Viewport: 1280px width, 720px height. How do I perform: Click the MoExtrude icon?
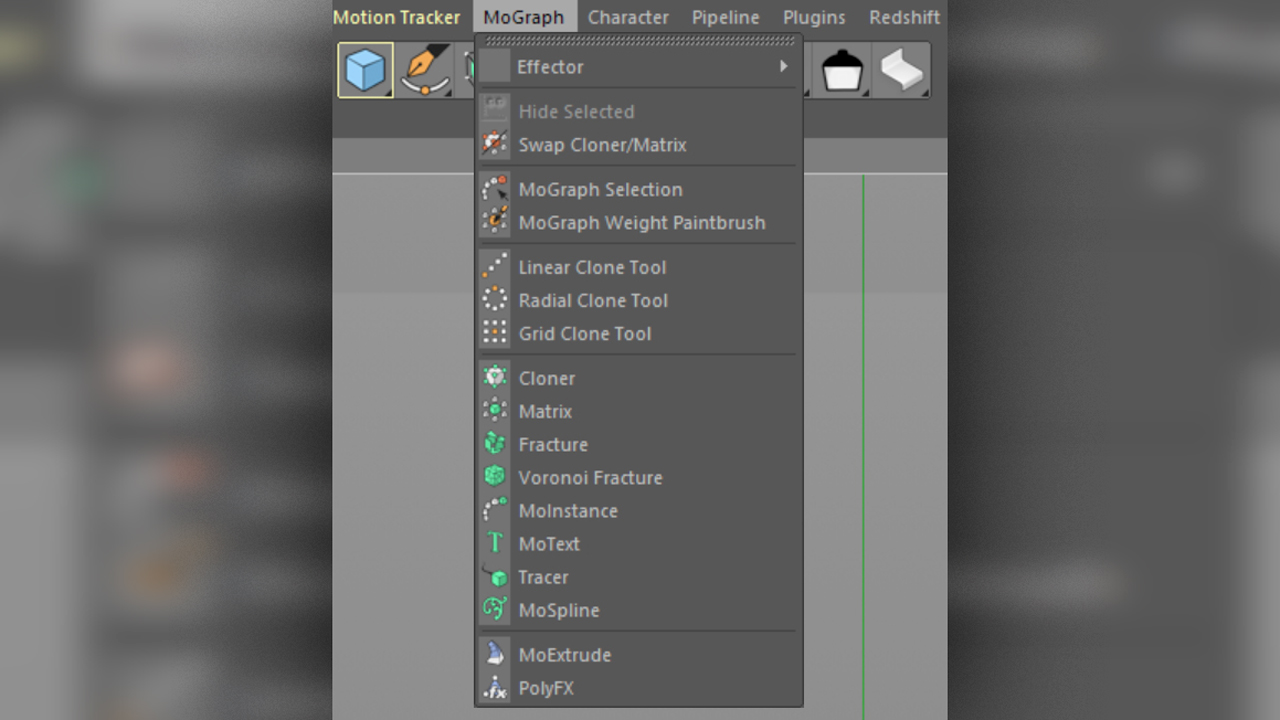coord(495,654)
